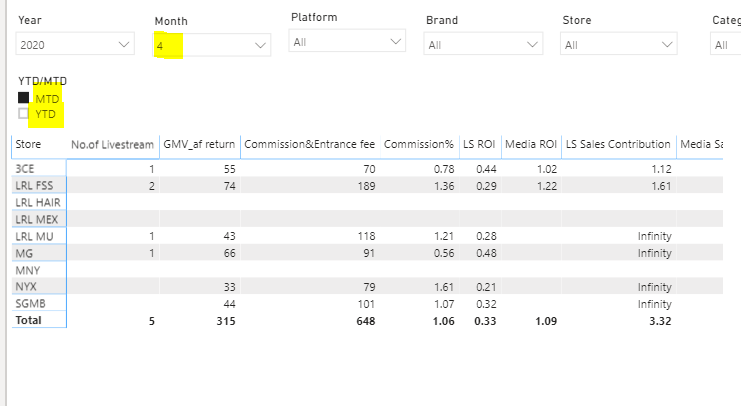The width and height of the screenshot is (741, 406).
Task: Sort by Media ROI column header
Action: tap(531, 145)
